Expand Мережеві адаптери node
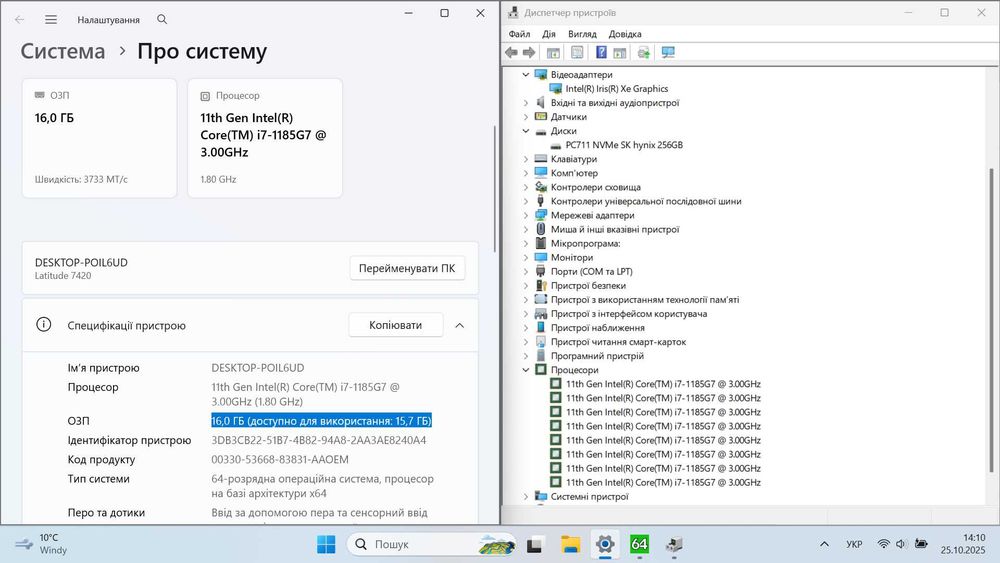Image resolution: width=1000 pixels, height=563 pixels. coord(526,216)
